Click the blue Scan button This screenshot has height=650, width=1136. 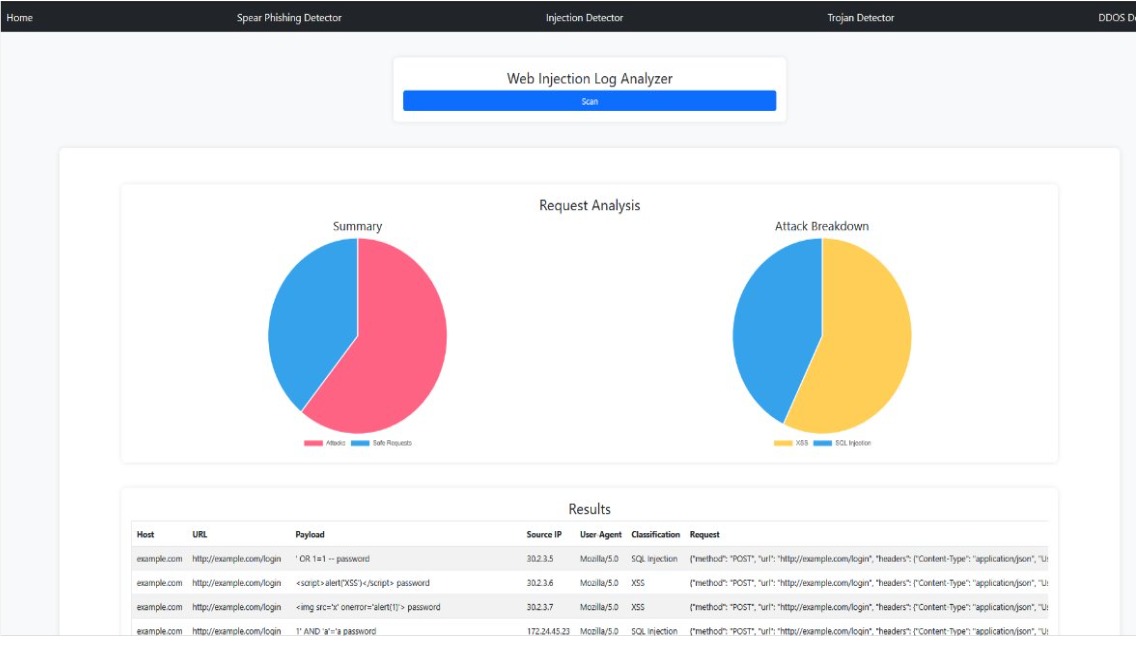tap(589, 101)
